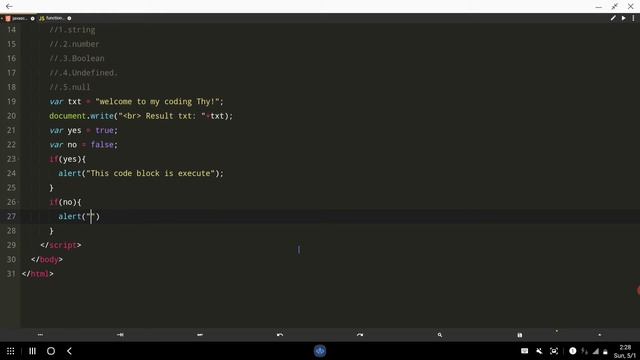Click the //.4.Undefined comment on line 17
Viewport: 640px width, 360px height.
(x=83, y=73)
